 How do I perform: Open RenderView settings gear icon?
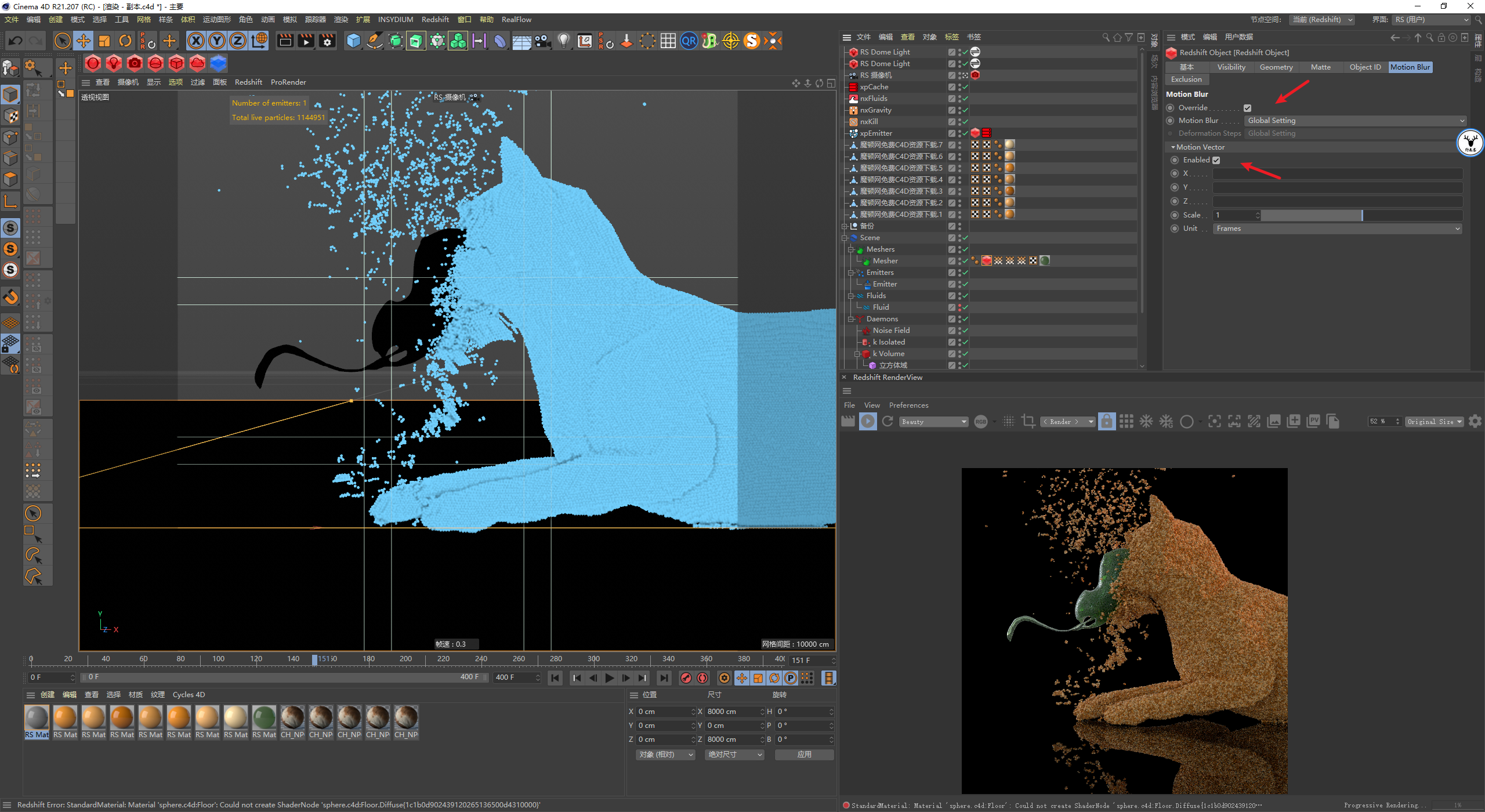(1475, 422)
